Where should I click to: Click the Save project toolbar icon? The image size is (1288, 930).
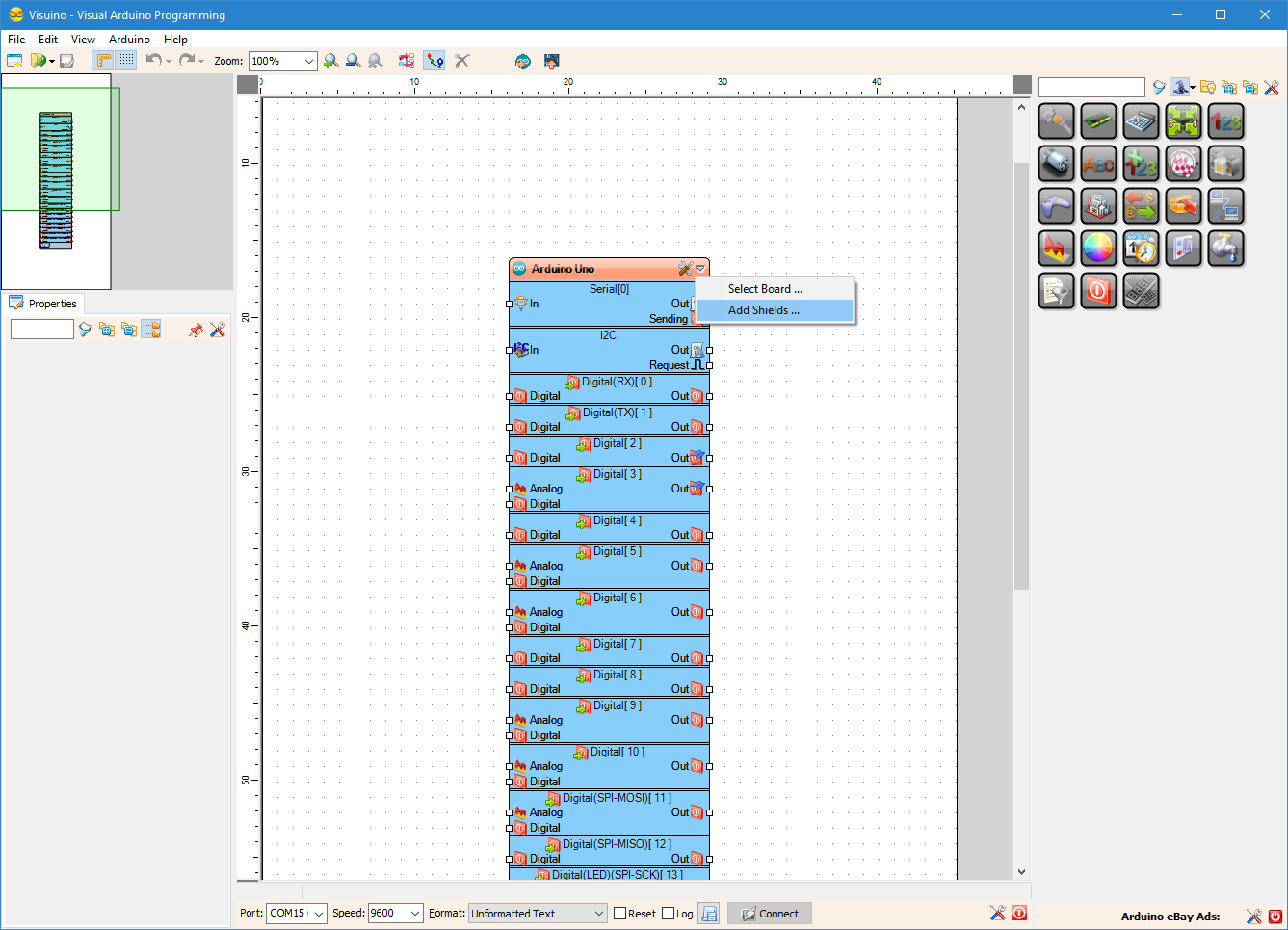pos(66,61)
